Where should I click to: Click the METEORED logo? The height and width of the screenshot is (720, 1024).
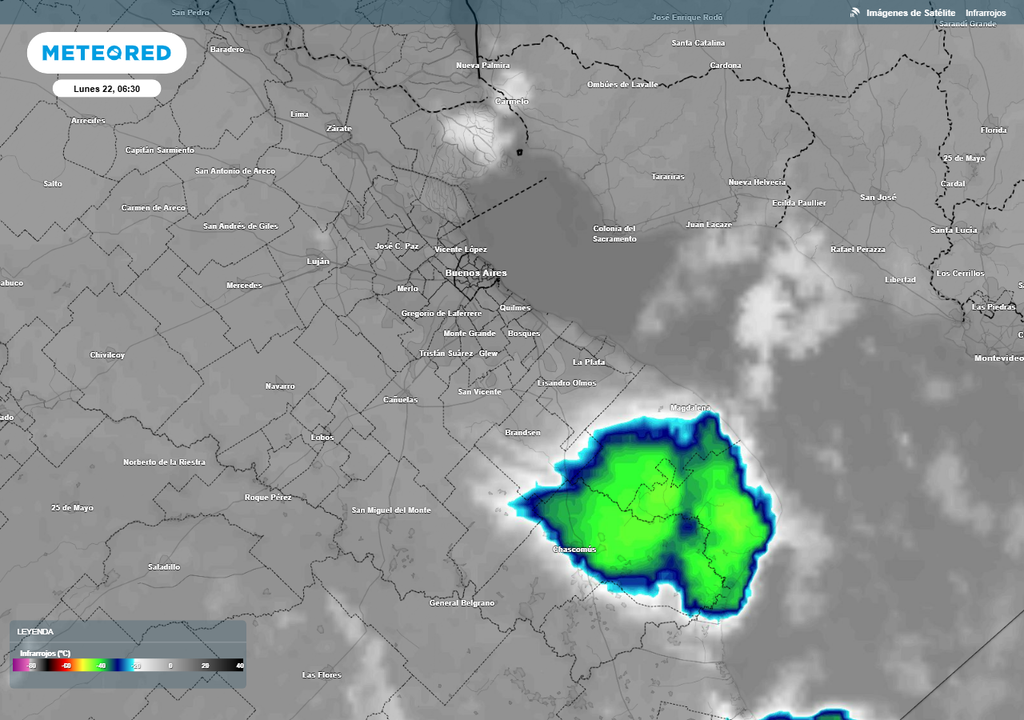point(105,54)
